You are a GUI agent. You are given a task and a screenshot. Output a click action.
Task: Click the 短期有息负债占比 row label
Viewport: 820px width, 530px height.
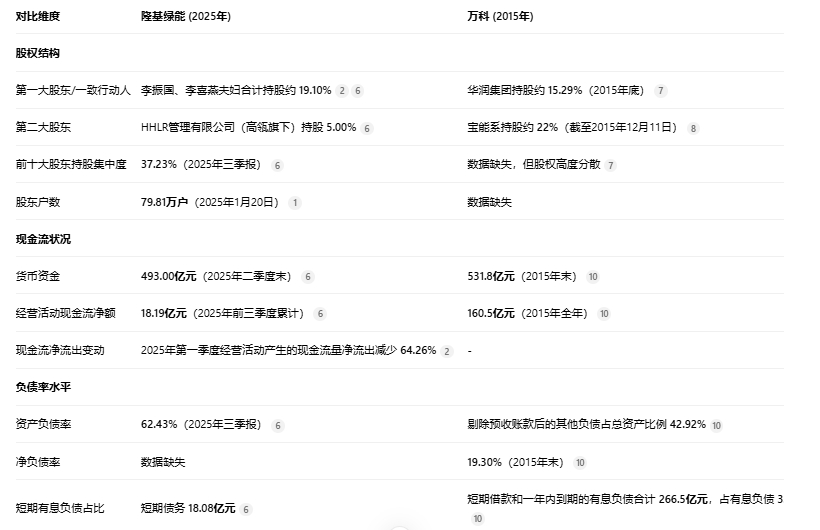pyautogui.click(x=60, y=509)
